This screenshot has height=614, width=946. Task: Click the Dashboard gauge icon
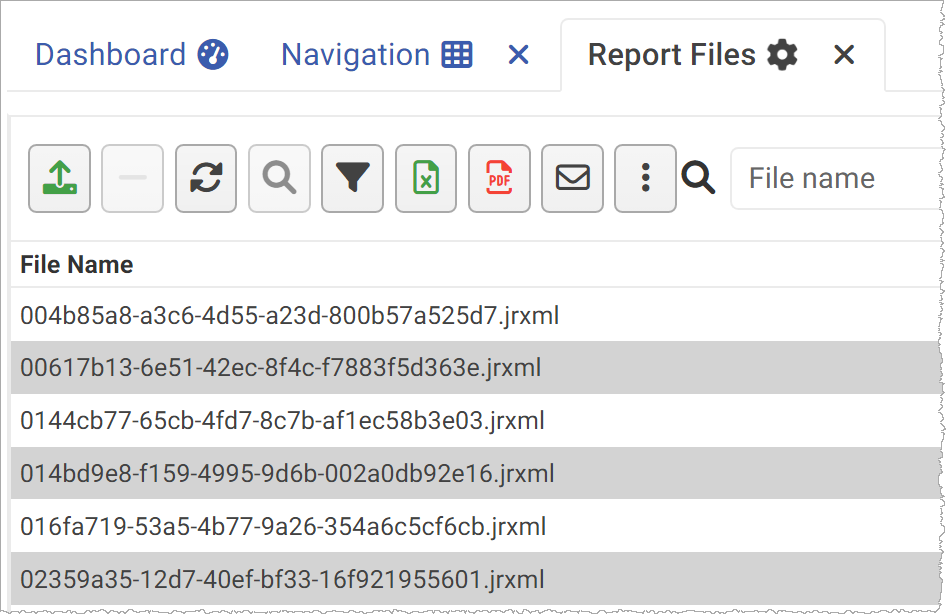point(213,55)
